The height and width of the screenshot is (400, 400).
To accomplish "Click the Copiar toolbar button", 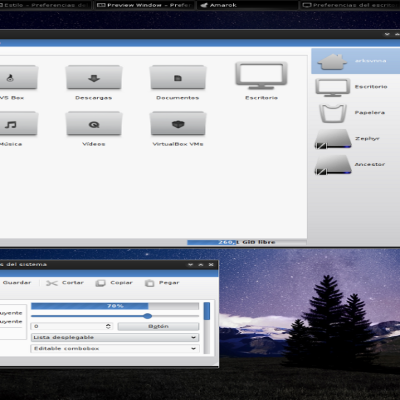I will click(x=114, y=283).
